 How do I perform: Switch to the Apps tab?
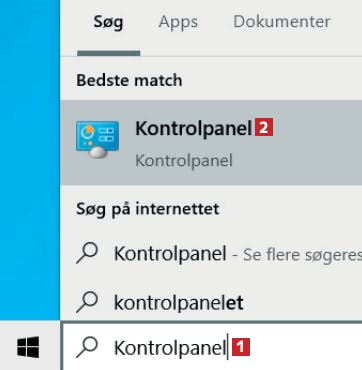click(x=178, y=22)
